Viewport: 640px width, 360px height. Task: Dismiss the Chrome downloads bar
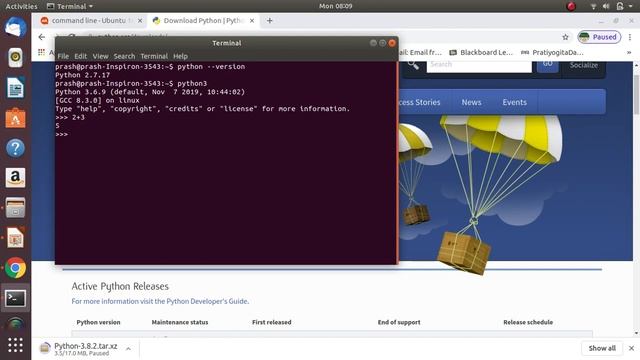pyautogui.click(x=631, y=348)
